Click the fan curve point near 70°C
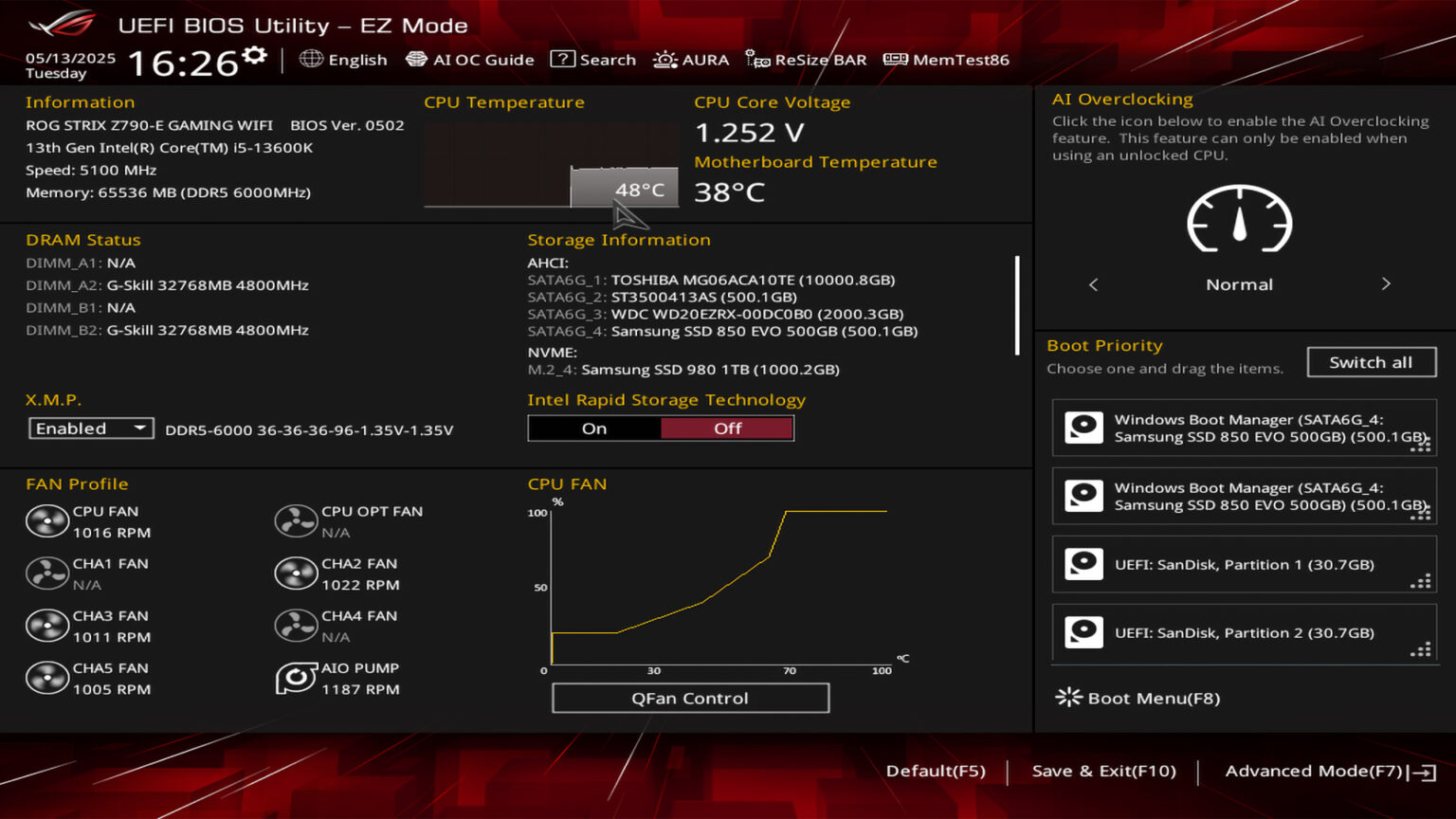 point(785,512)
